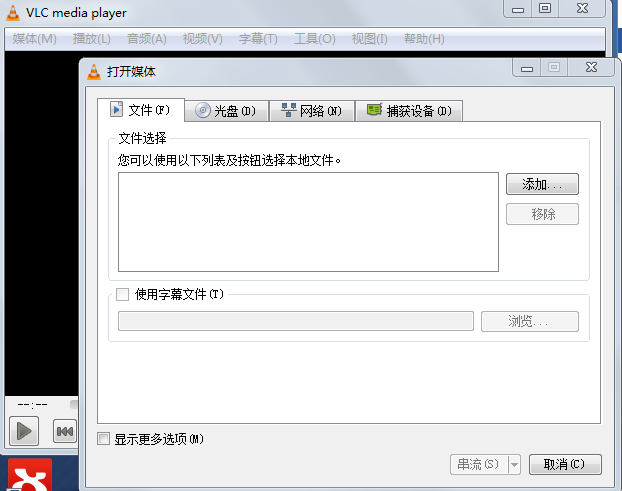Open the red app icon on taskbar
The height and width of the screenshot is (491, 622).
click(x=30, y=476)
